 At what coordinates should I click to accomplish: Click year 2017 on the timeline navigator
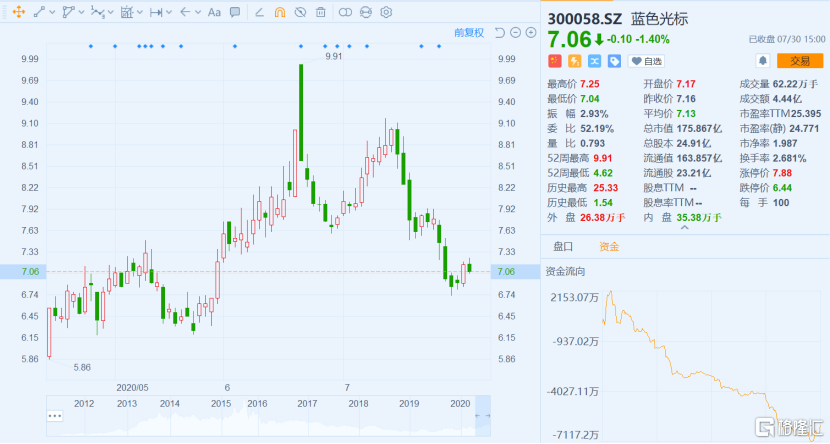(x=307, y=404)
